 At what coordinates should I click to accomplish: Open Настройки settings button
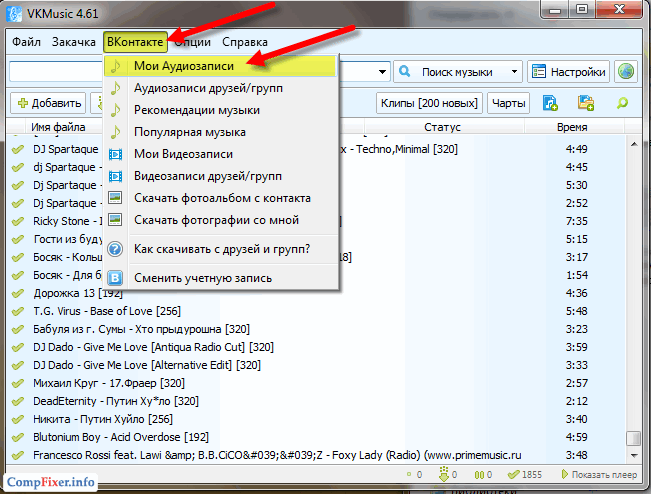[568, 72]
